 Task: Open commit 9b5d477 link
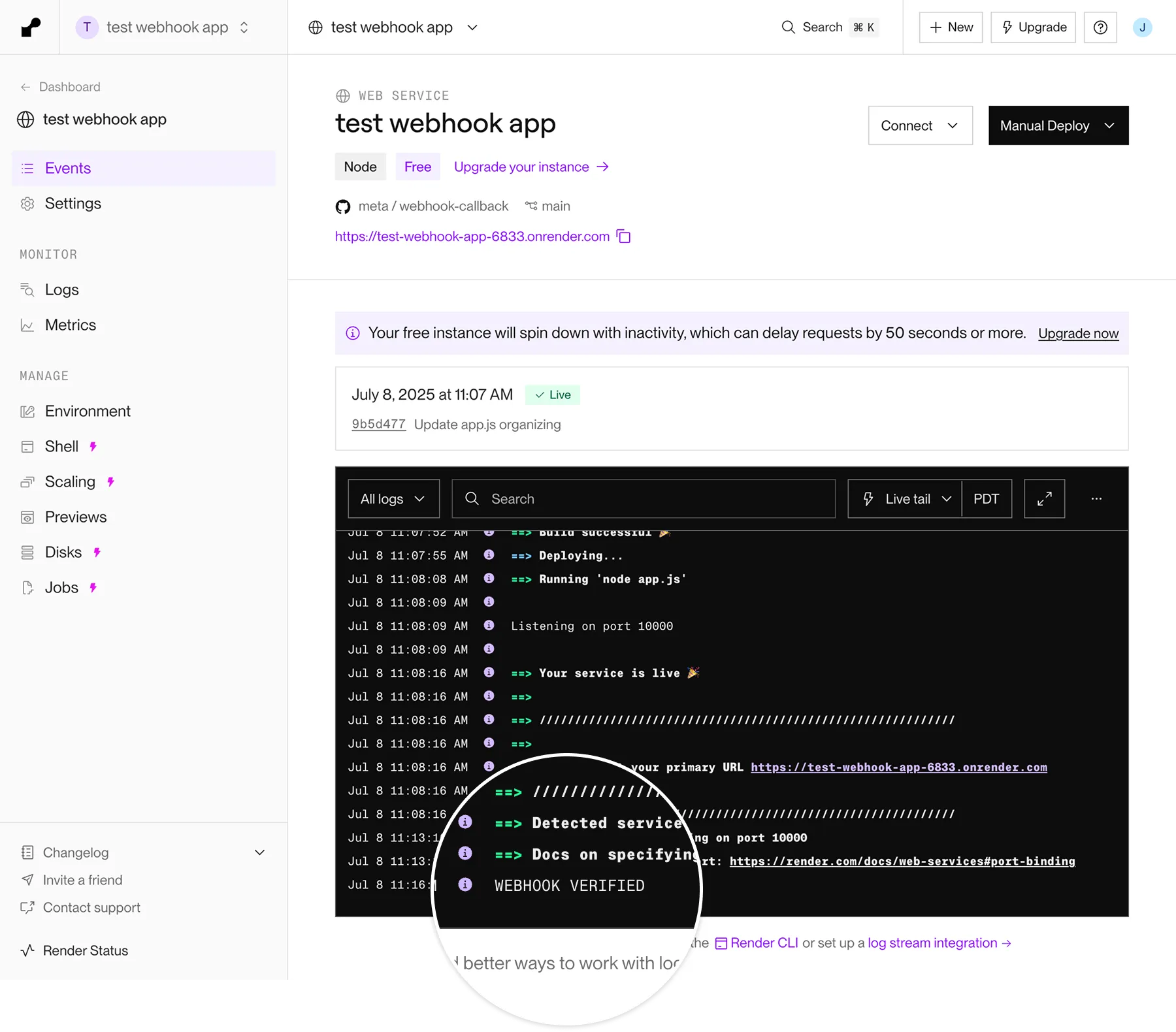tap(378, 425)
